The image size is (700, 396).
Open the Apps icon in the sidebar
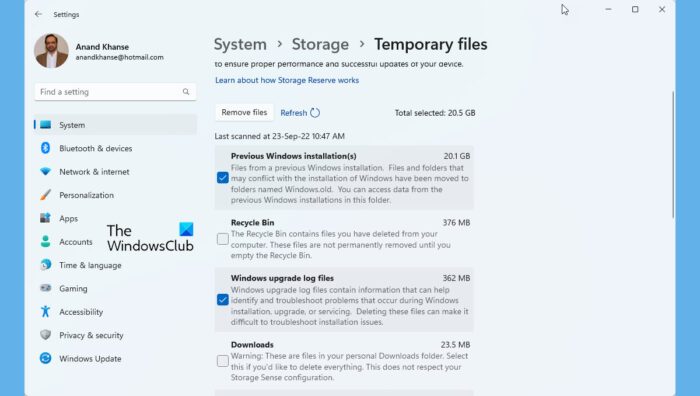[46, 218]
